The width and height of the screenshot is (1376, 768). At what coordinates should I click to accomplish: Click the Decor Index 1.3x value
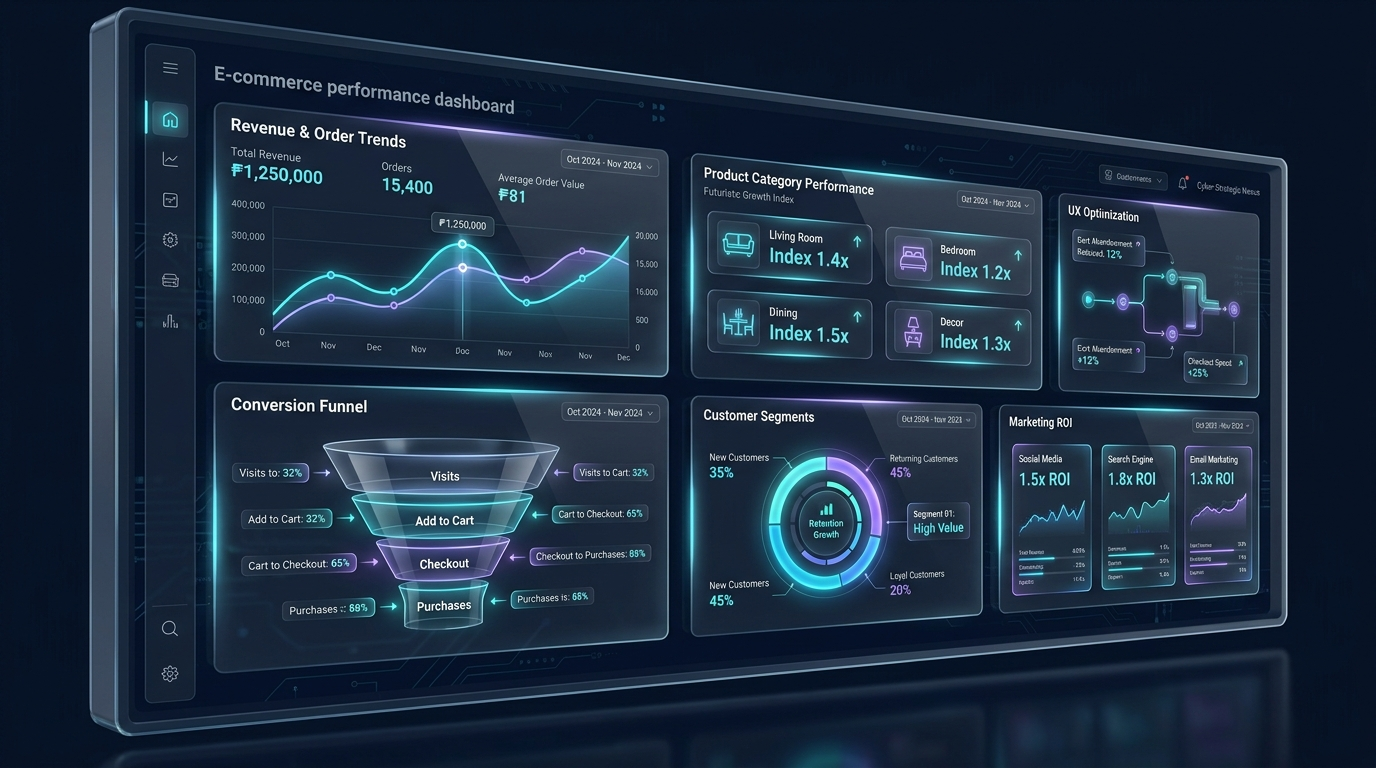point(975,343)
